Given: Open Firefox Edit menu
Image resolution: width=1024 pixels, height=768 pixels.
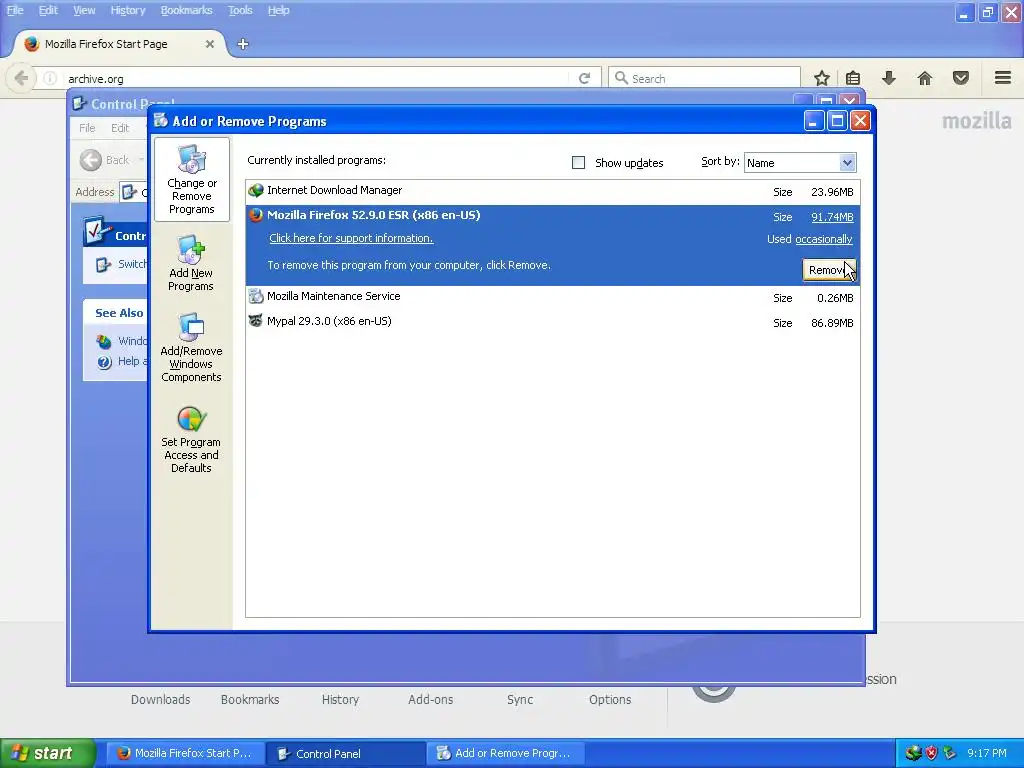Looking at the screenshot, I should 48,10.
